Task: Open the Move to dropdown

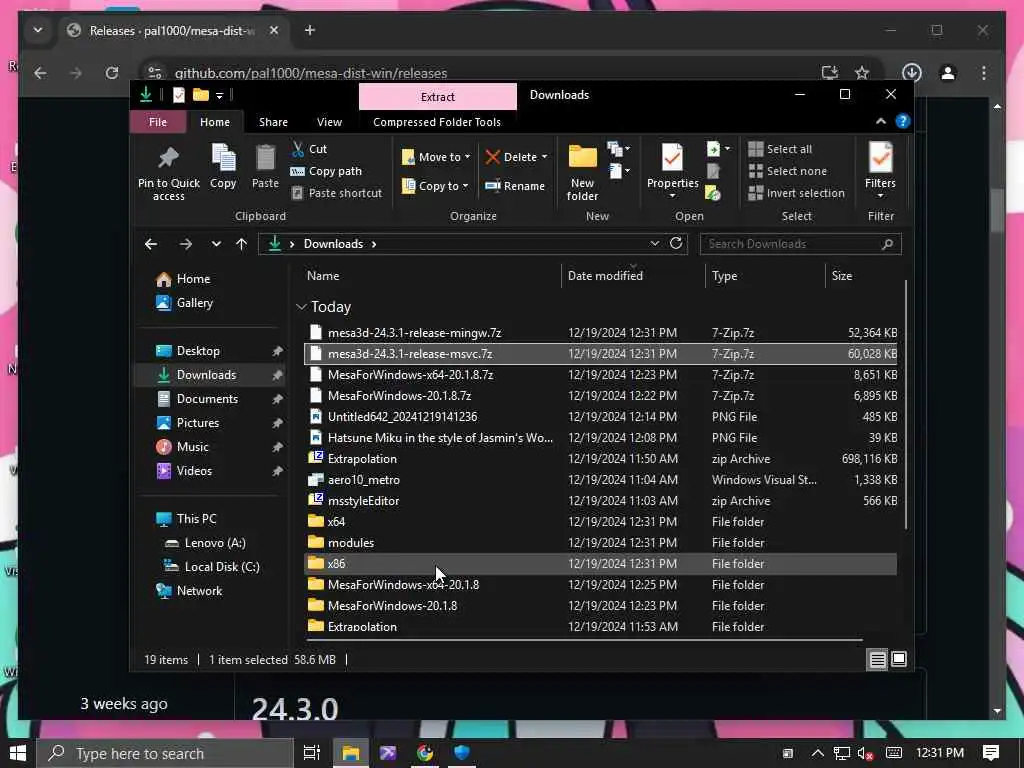Action: (x=436, y=157)
